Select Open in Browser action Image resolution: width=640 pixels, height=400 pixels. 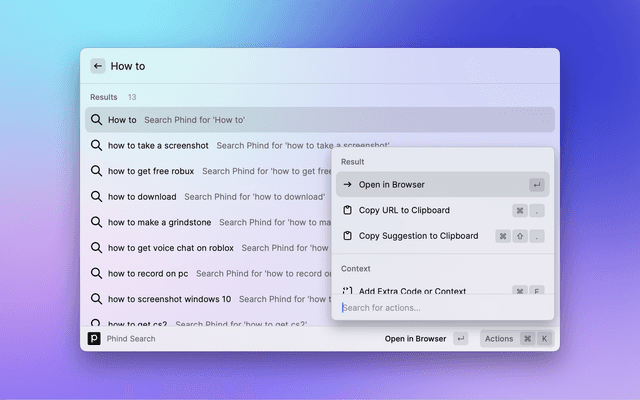[x=442, y=184]
